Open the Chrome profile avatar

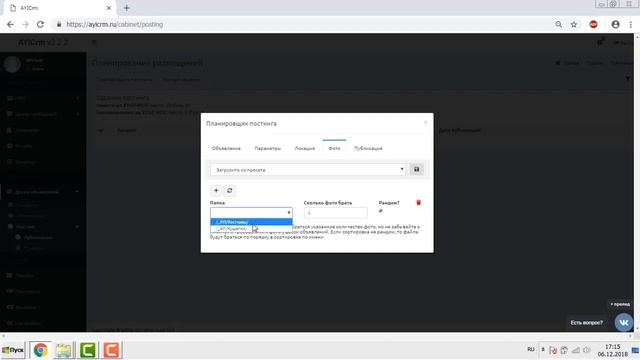tap(616, 24)
